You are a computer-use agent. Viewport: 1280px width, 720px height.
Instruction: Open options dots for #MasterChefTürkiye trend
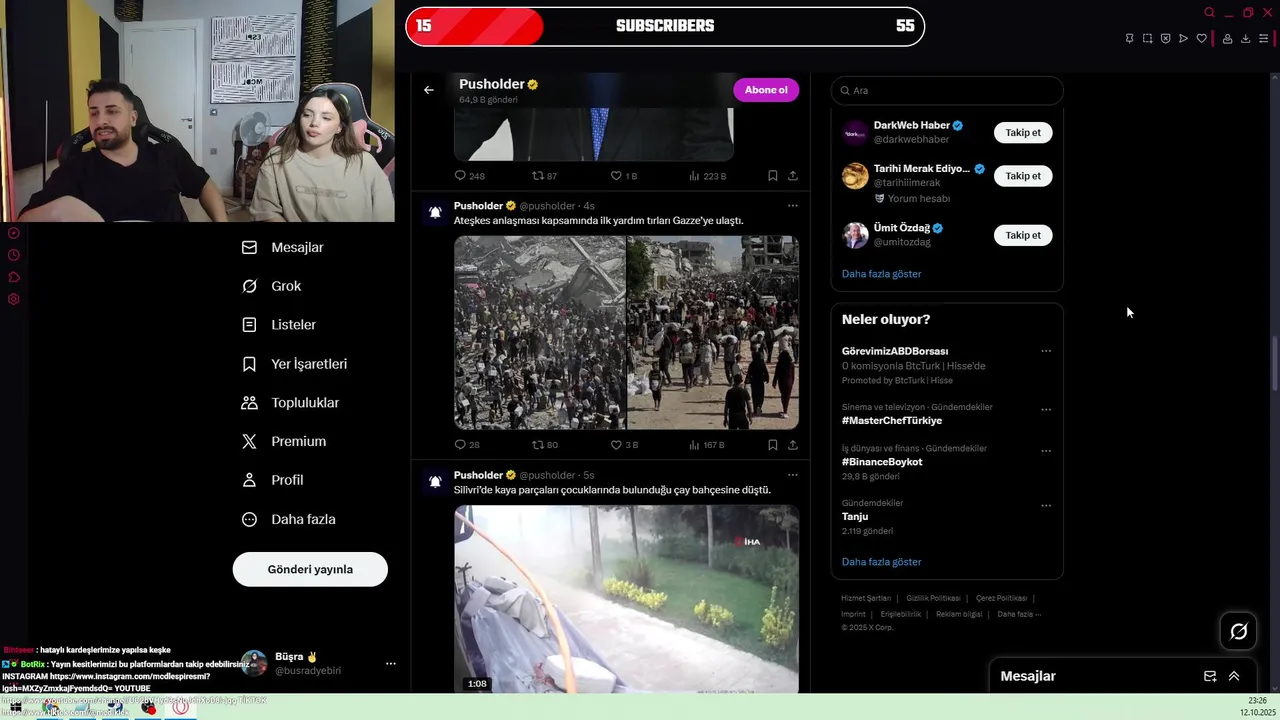[1046, 409]
